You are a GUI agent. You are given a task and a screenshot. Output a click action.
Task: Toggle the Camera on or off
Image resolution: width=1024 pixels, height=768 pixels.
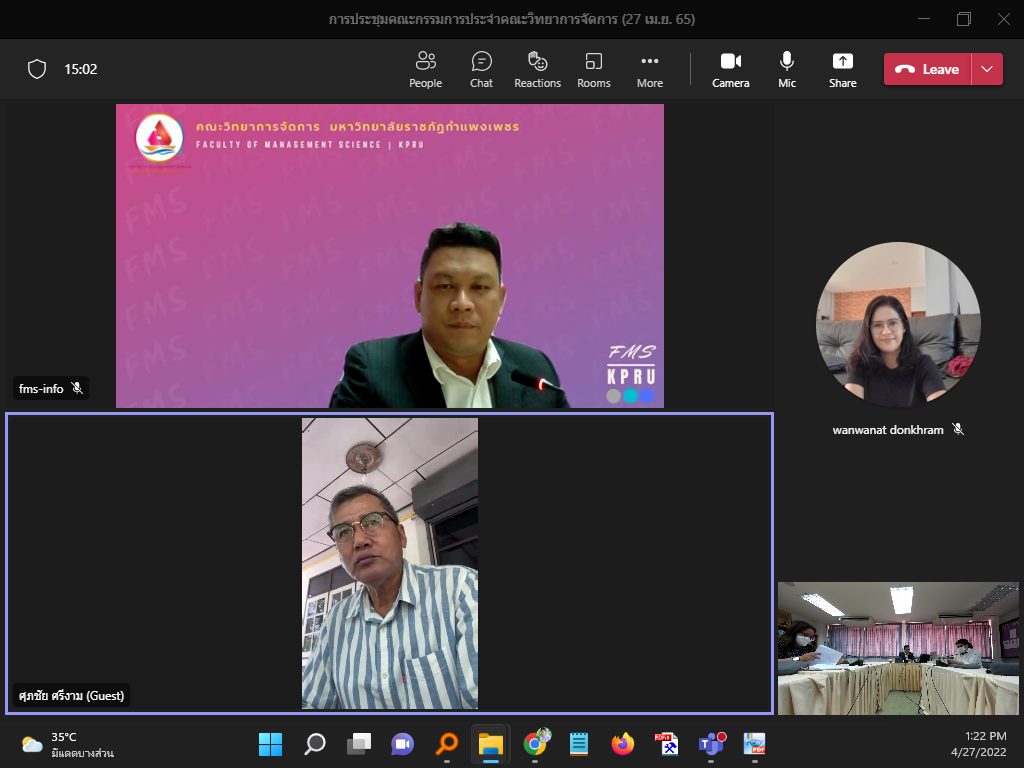tap(730, 69)
